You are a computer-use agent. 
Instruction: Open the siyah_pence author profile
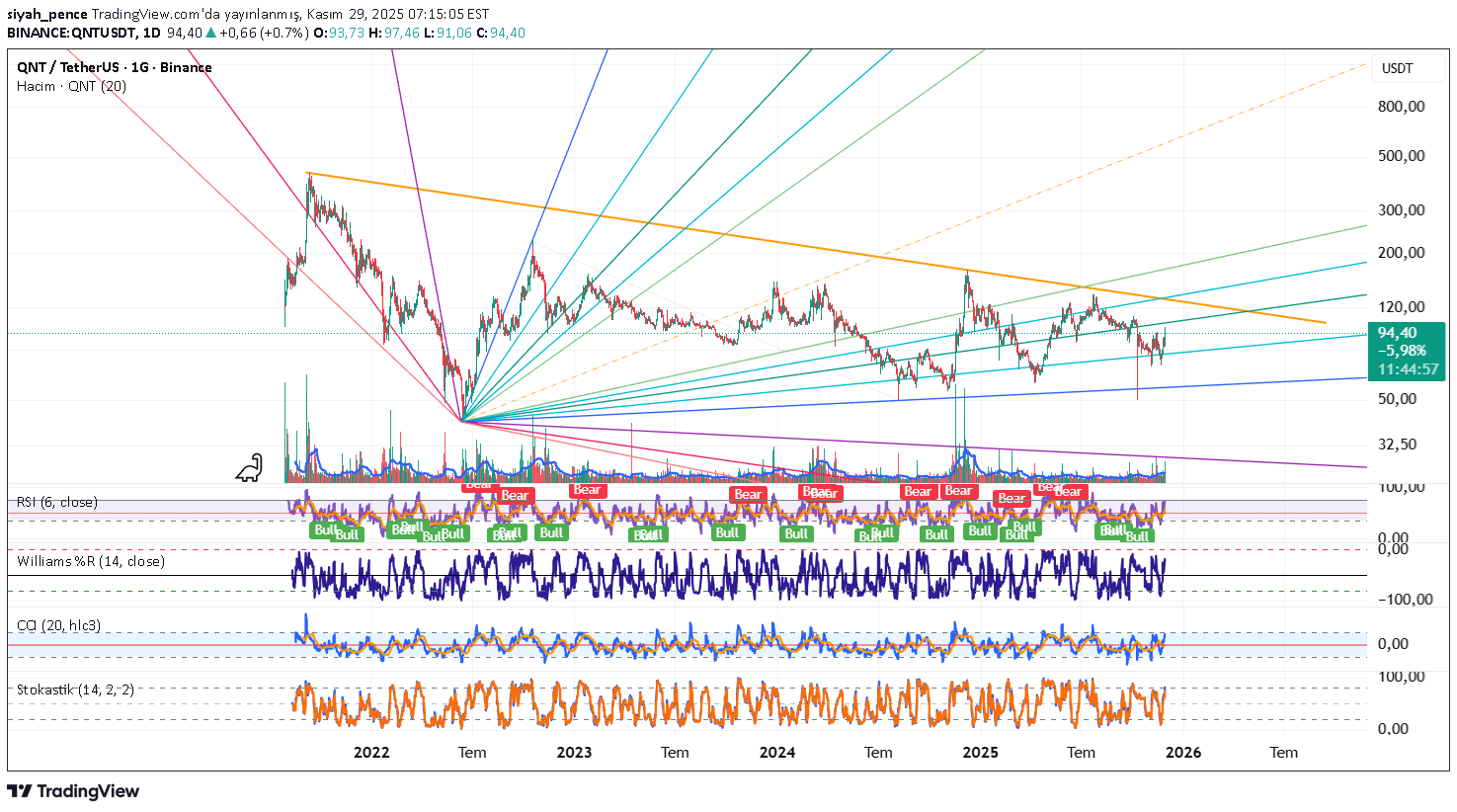click(x=47, y=14)
